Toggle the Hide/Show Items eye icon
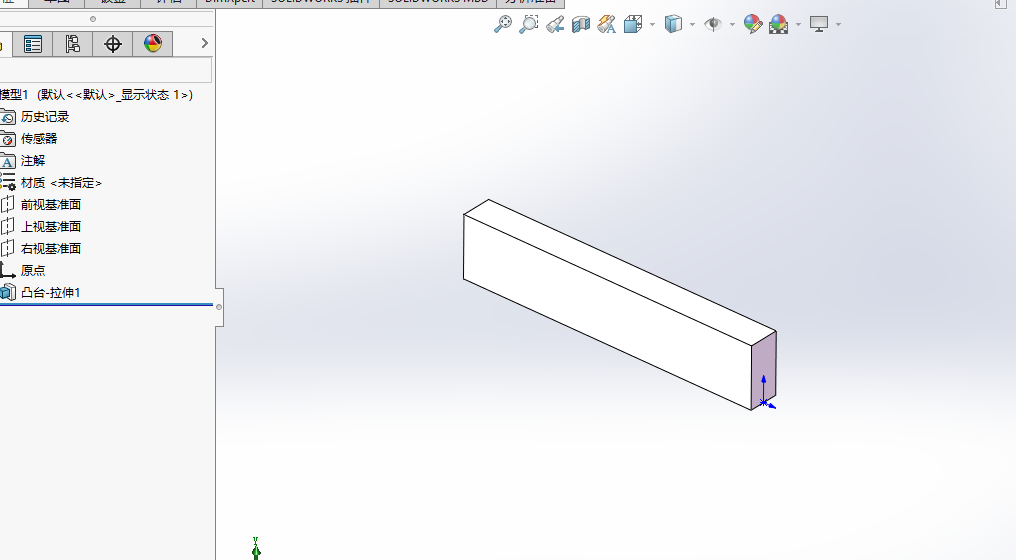The image size is (1016, 560). (x=713, y=25)
